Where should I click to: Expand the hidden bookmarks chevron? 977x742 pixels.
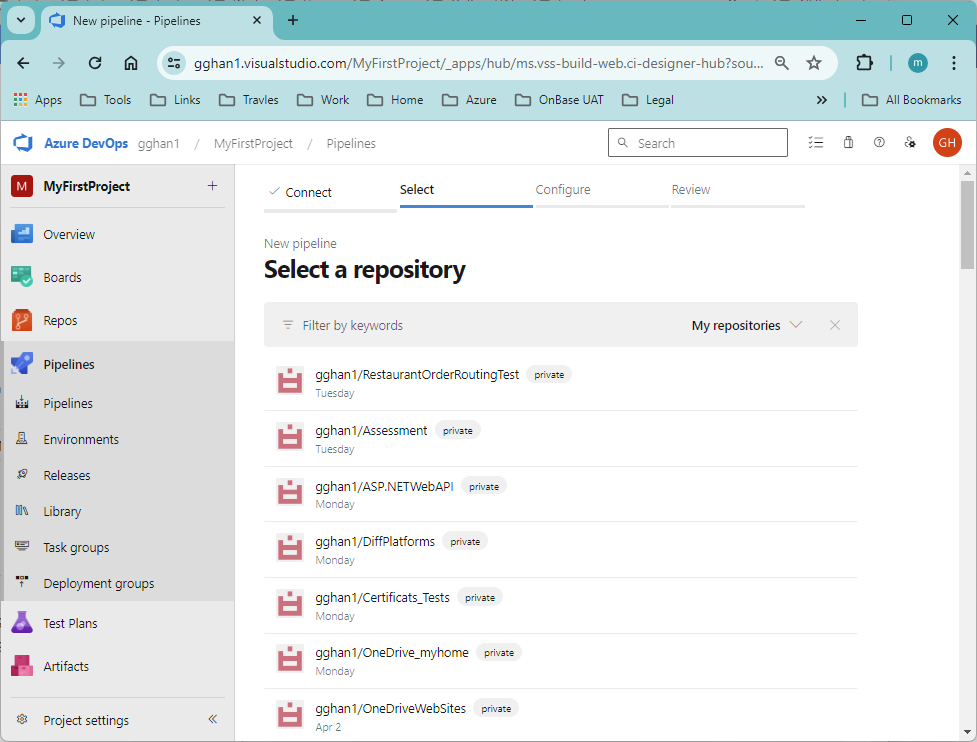tap(821, 99)
